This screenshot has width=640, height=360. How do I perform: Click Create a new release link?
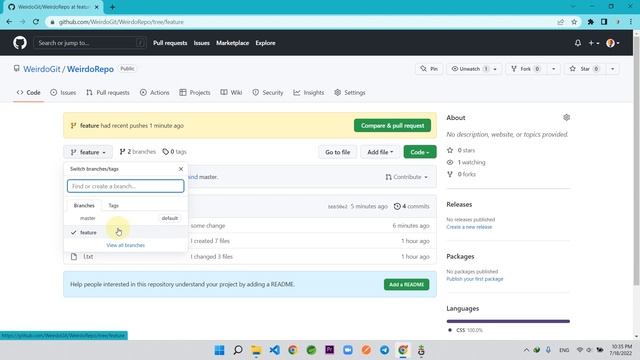(x=469, y=227)
